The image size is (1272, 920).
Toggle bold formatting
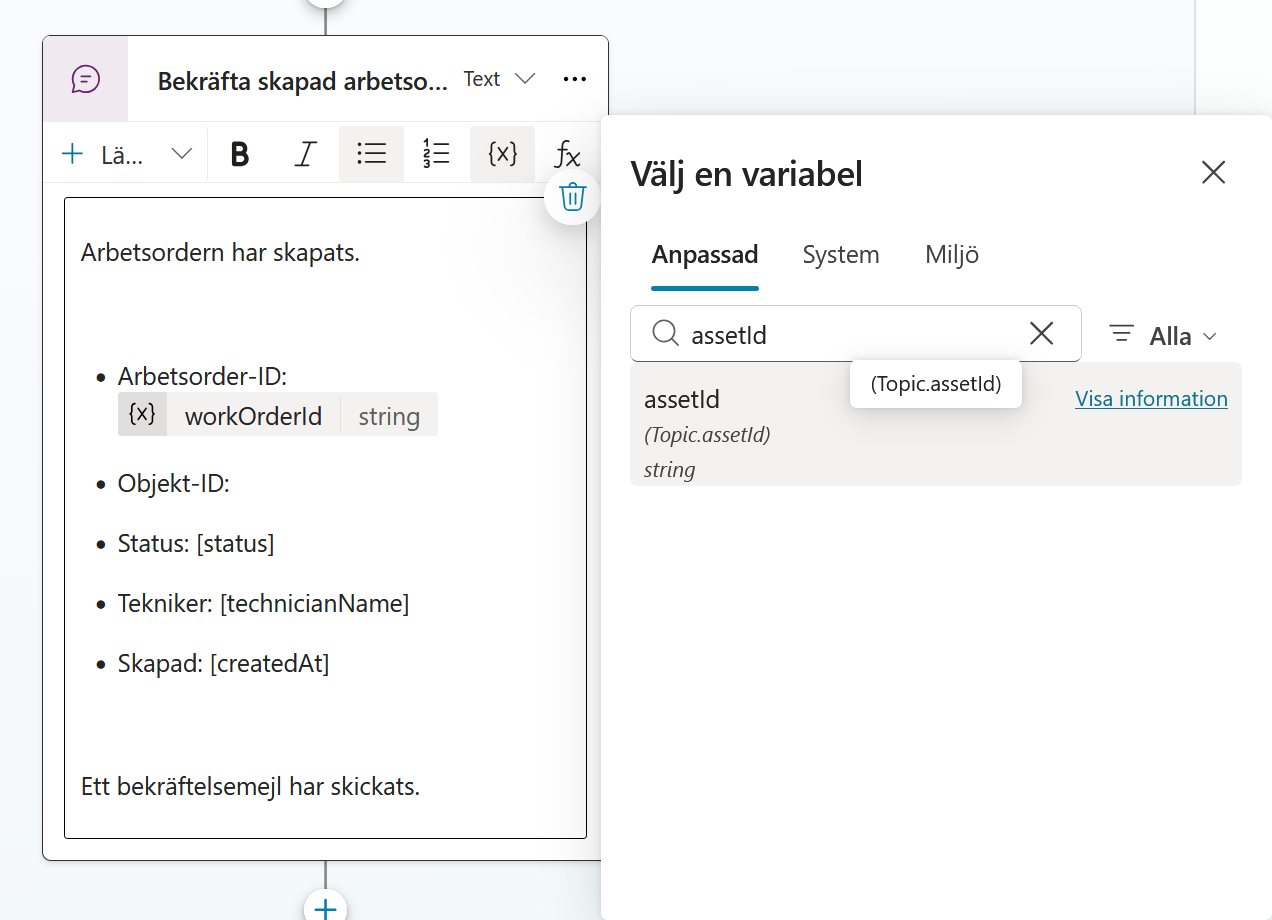tap(240, 154)
